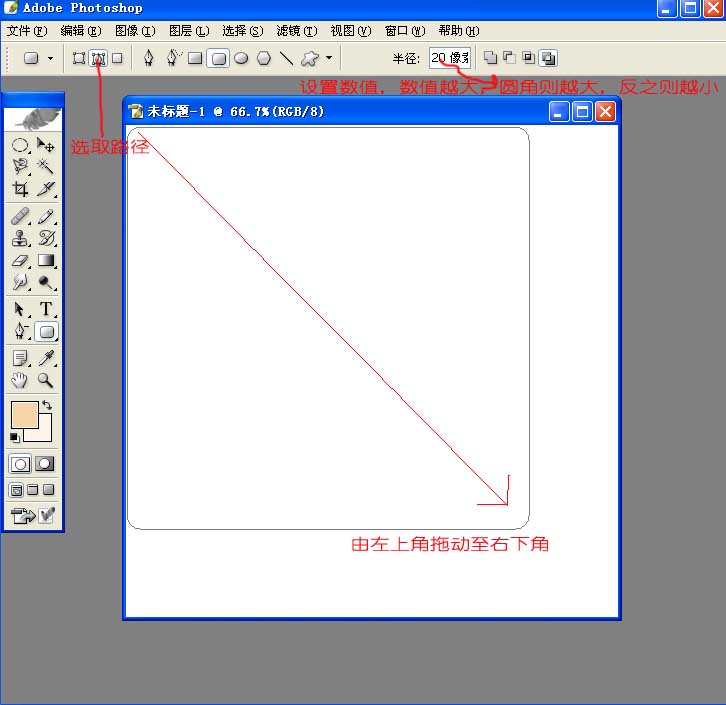Screen dimensions: 726x705
Task: Select the Pencil tool in toolbox
Action: (45, 216)
